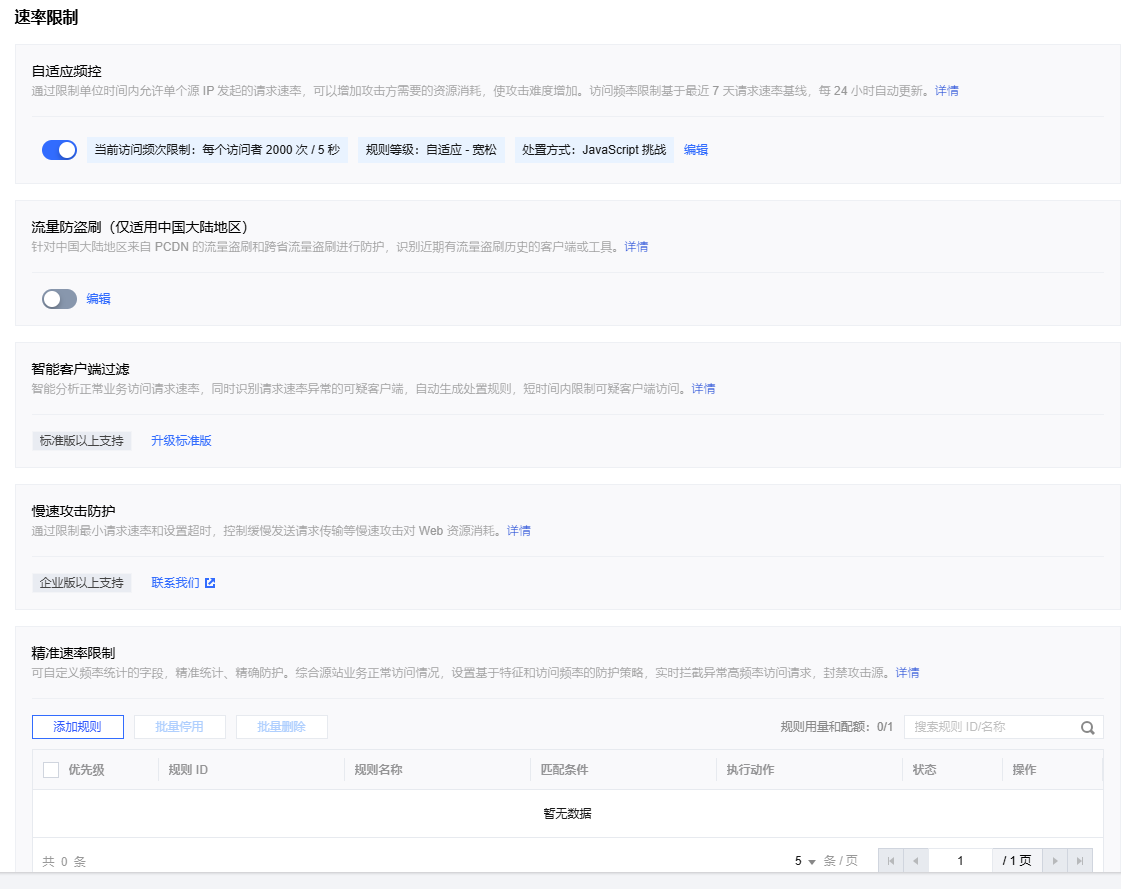Click the page number input field
The image size is (1121, 889).
click(x=960, y=861)
